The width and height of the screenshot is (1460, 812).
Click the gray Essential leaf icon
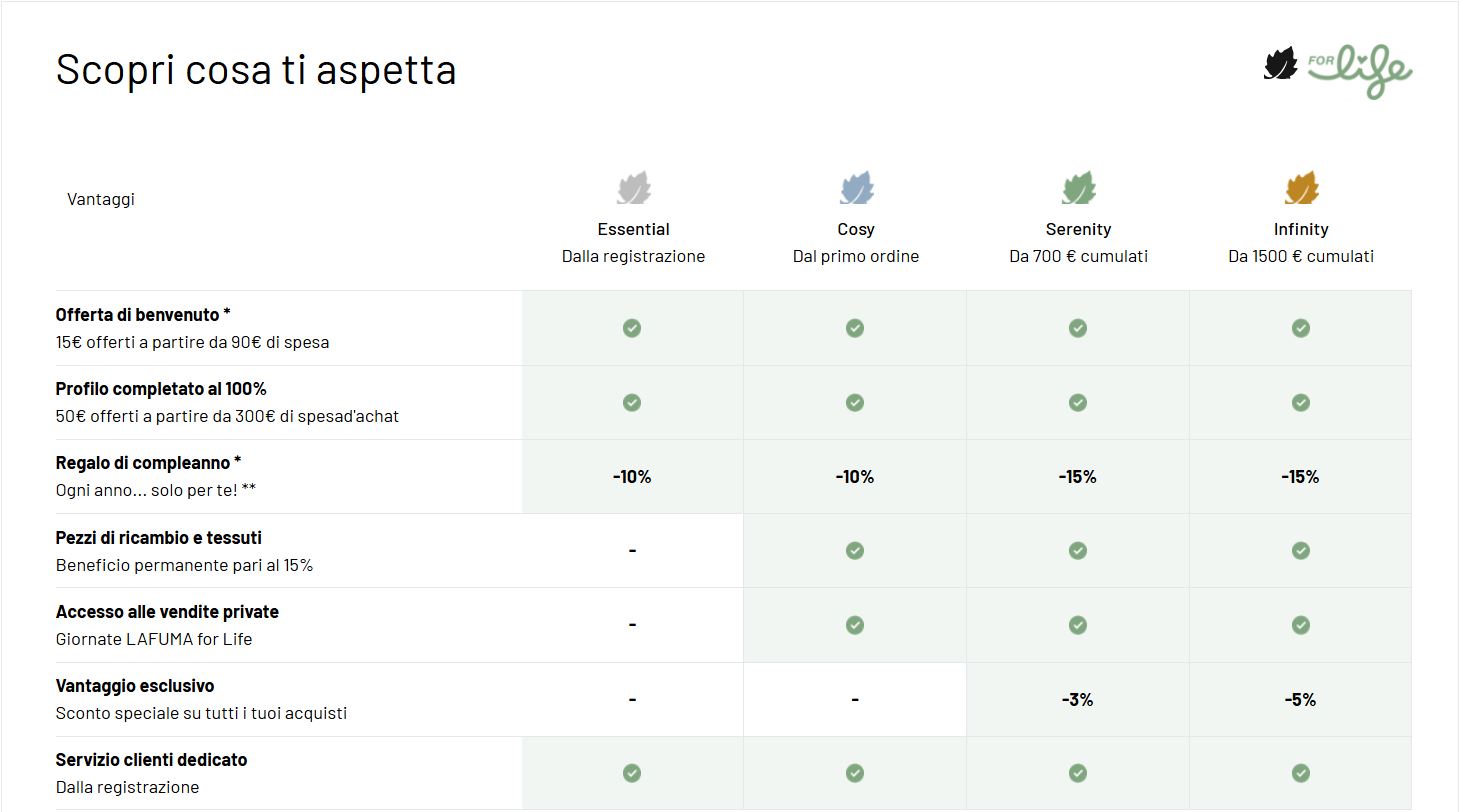pyautogui.click(x=634, y=188)
